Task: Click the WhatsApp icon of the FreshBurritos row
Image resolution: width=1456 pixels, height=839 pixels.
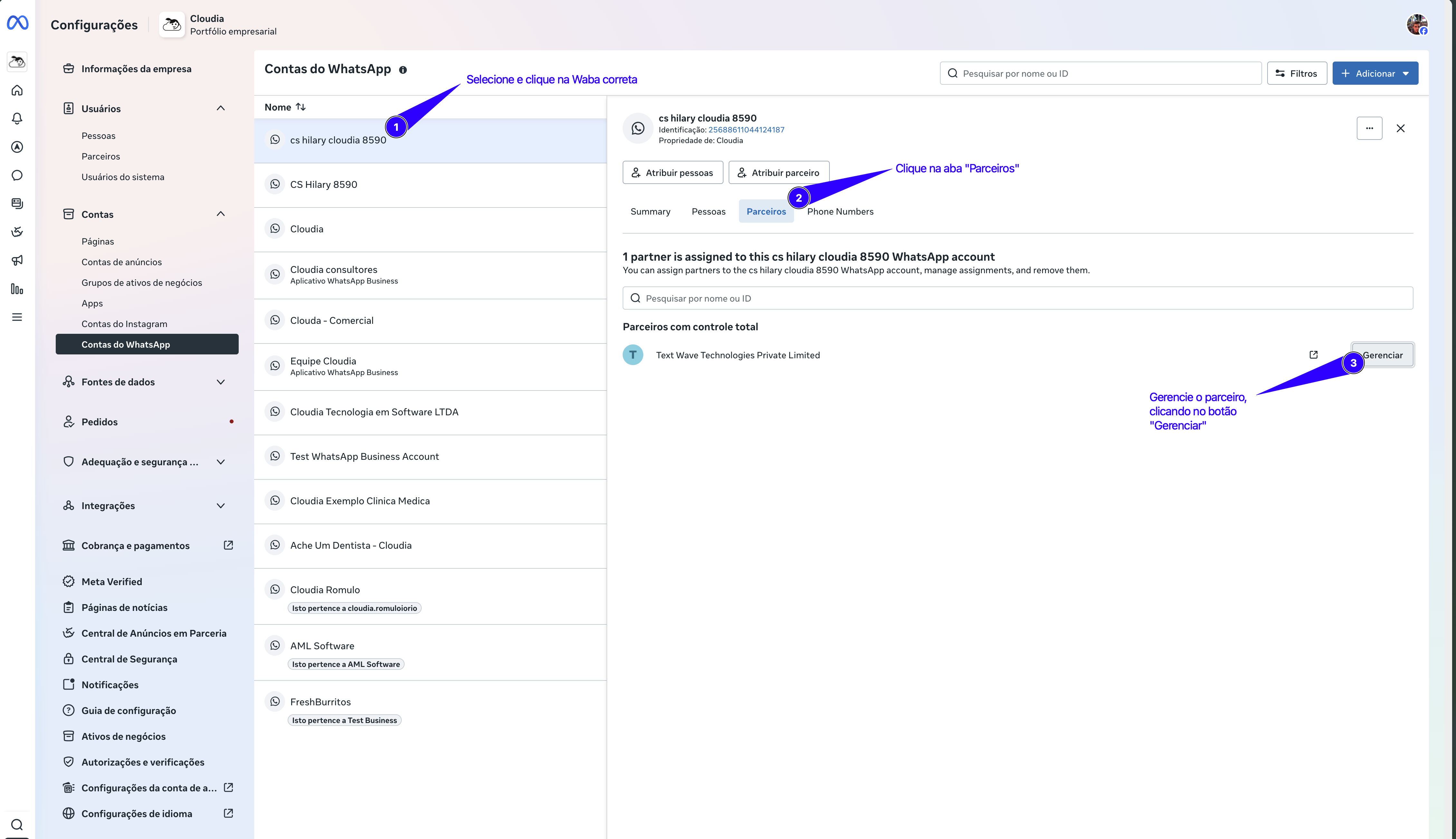Action: 275,701
